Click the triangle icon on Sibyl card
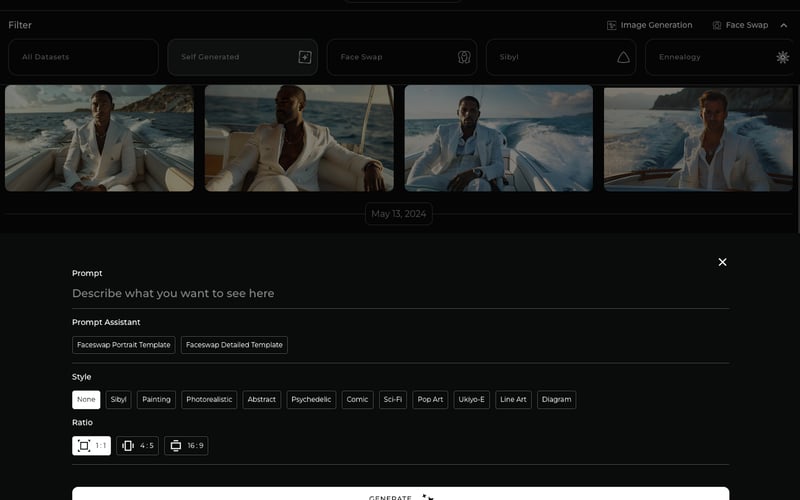 point(623,57)
